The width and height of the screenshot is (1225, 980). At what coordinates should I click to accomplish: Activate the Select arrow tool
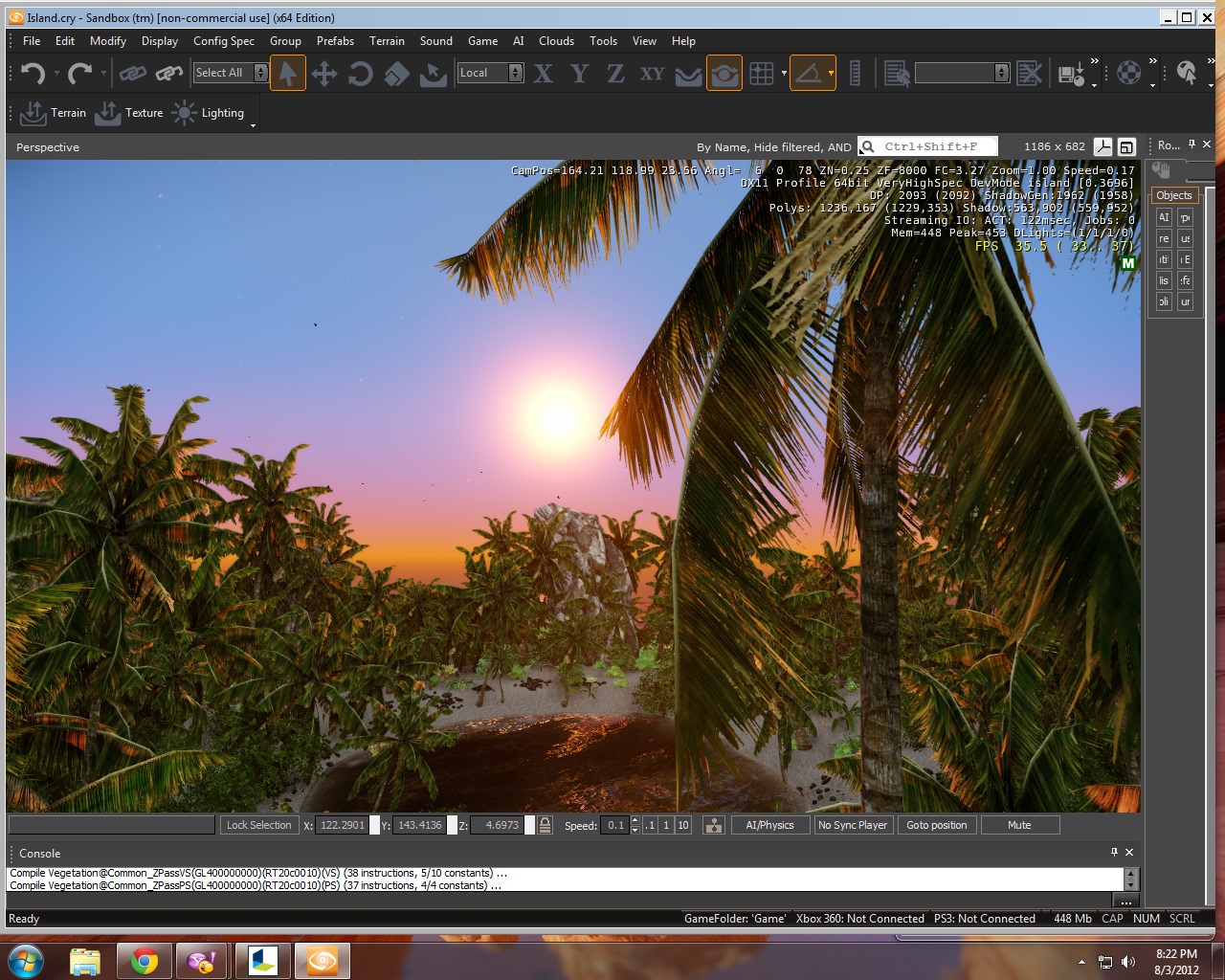click(288, 73)
